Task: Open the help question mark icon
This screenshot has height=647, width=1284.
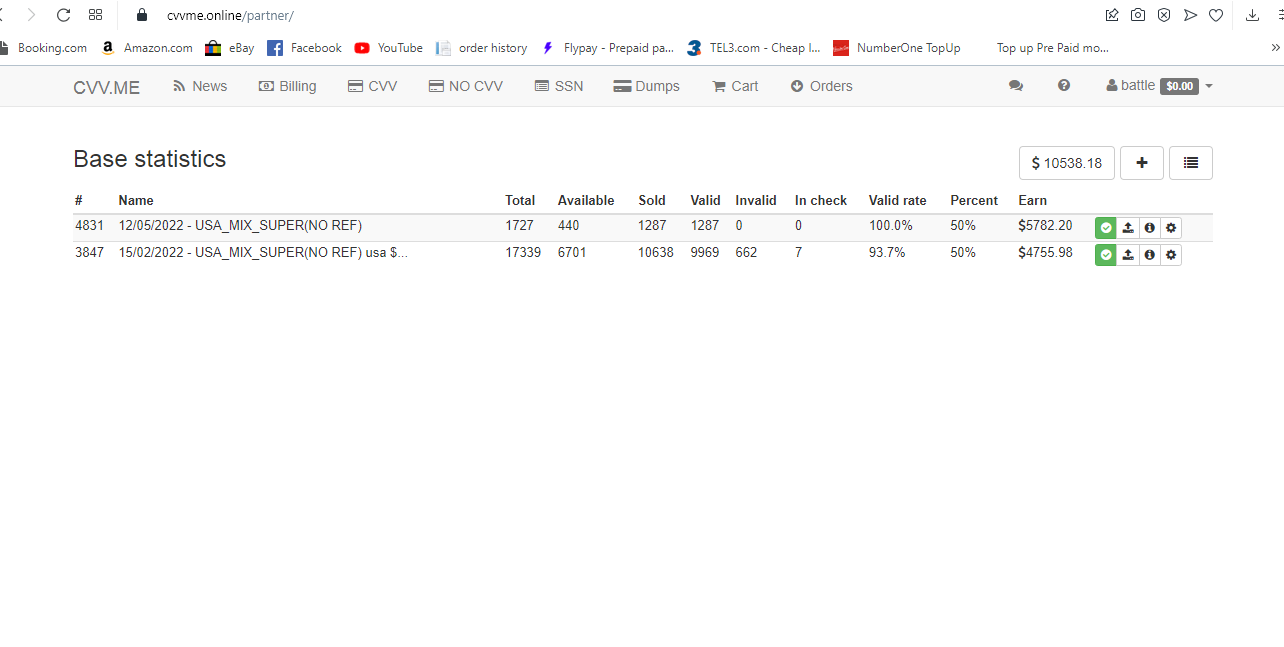Action: pyautogui.click(x=1064, y=86)
